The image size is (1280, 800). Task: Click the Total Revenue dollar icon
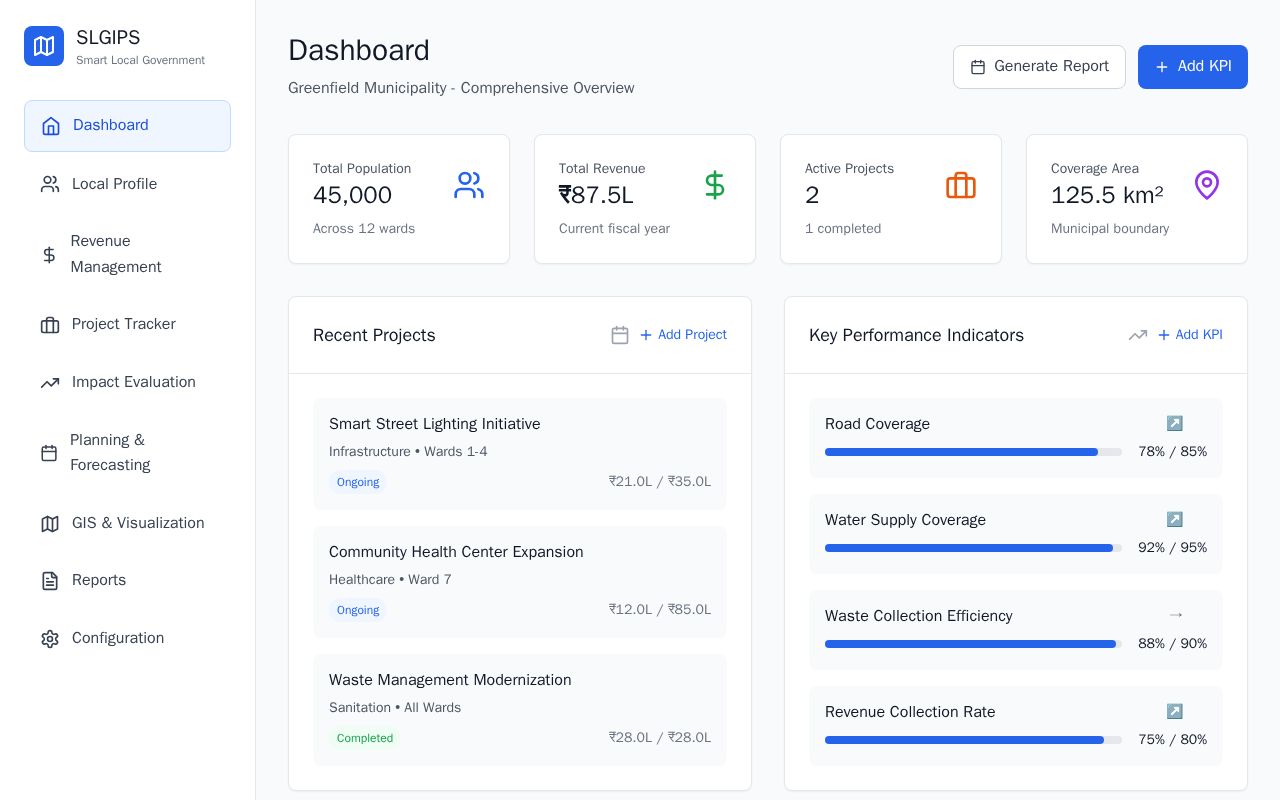point(715,185)
